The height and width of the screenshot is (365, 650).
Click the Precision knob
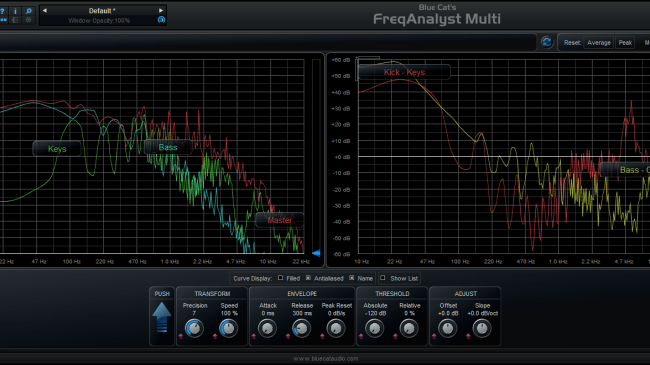point(194,328)
